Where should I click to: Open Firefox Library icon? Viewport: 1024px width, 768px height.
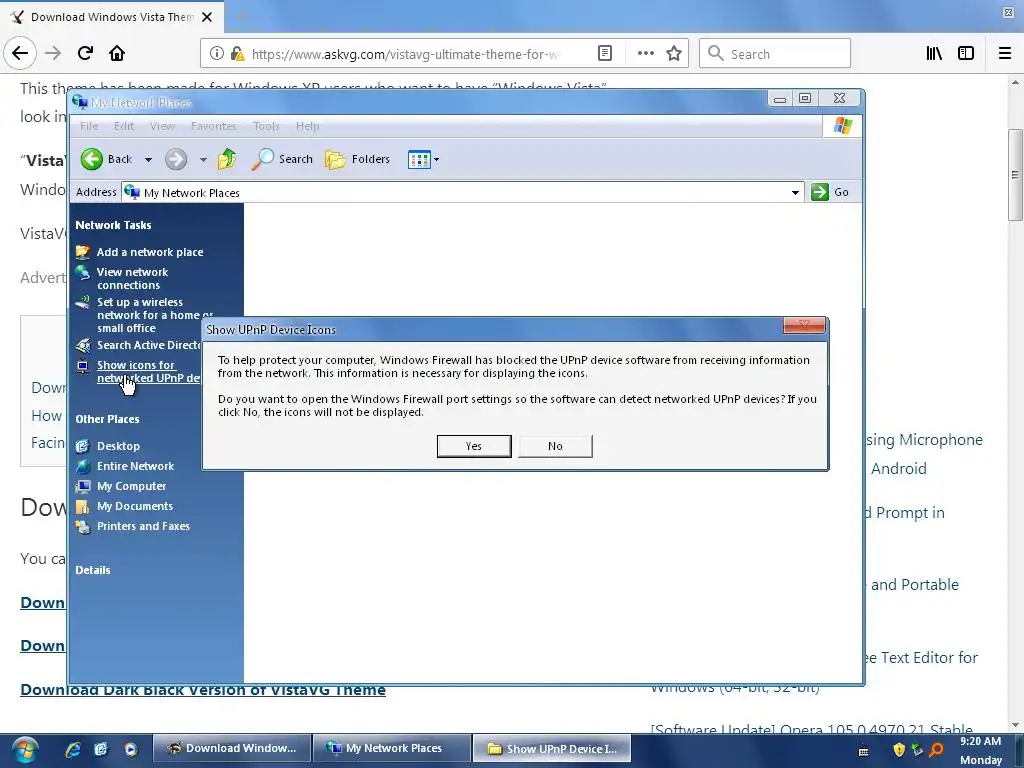click(x=935, y=54)
